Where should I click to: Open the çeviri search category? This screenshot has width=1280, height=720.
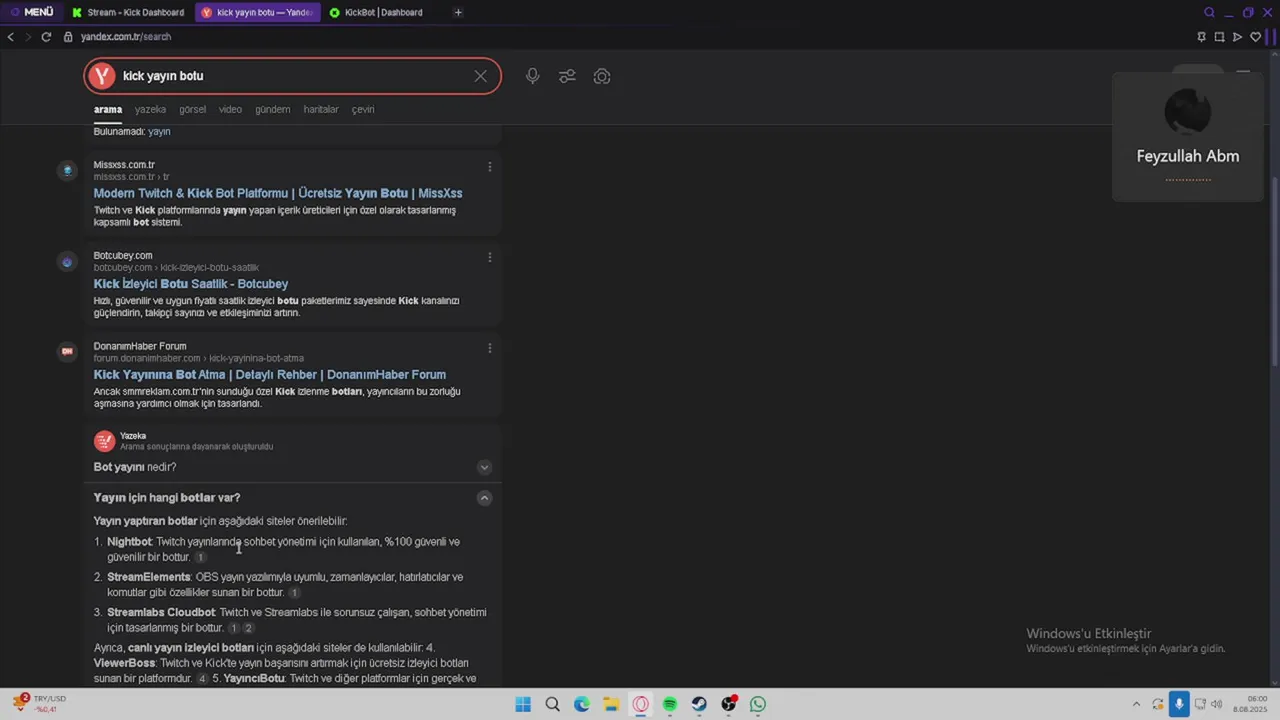click(x=363, y=109)
